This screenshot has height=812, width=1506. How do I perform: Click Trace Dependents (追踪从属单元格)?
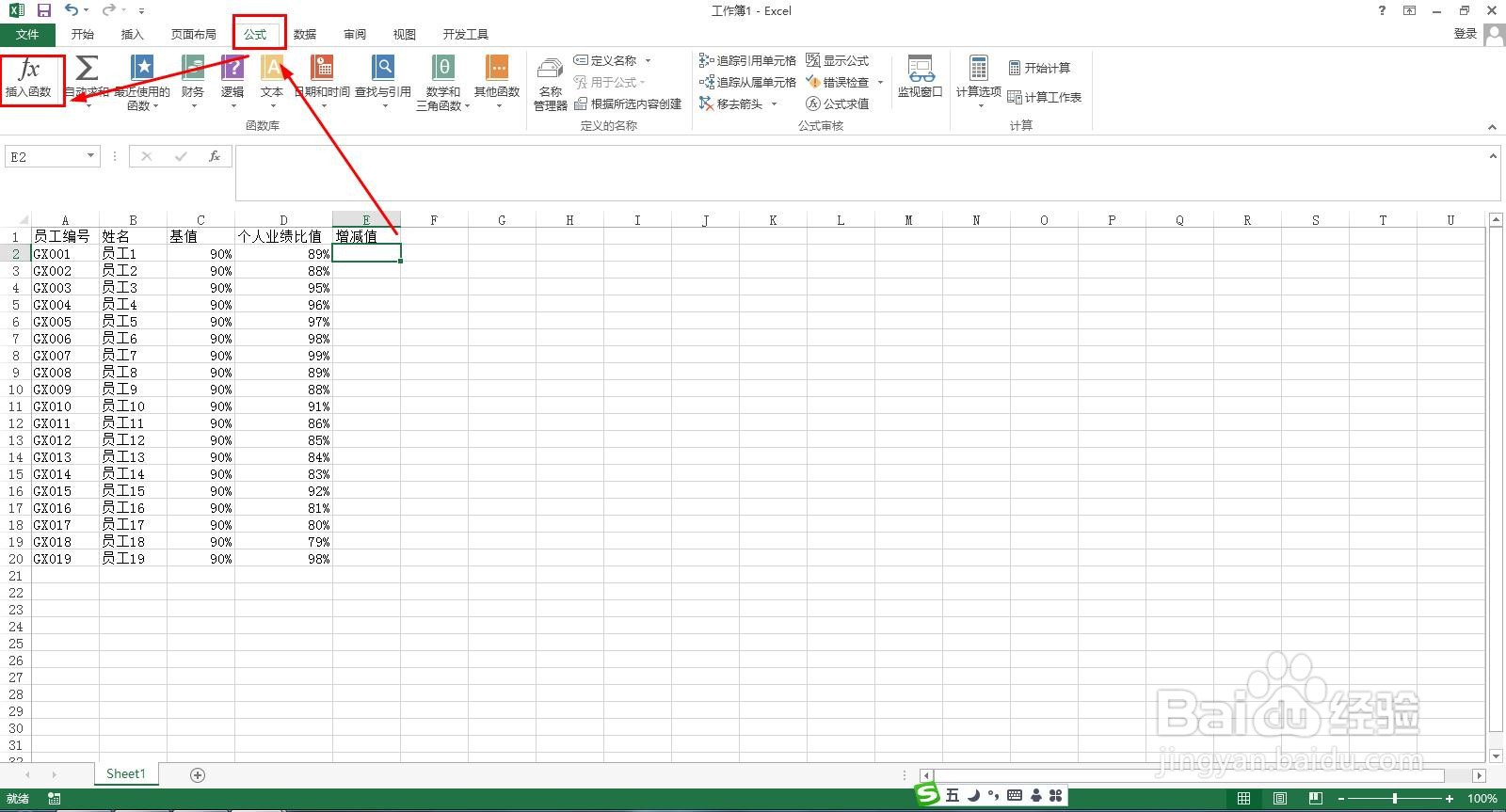(748, 82)
